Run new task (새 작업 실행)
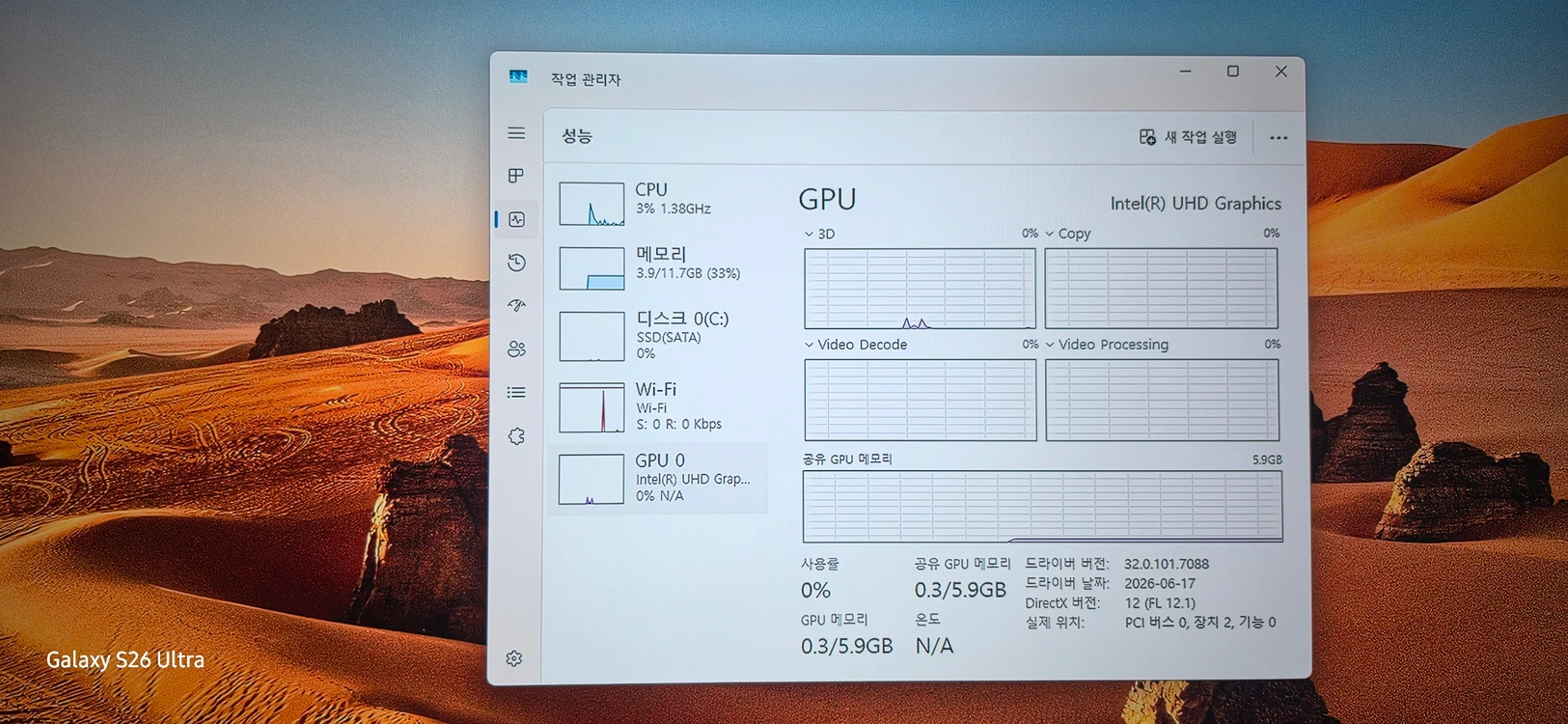 click(1188, 137)
